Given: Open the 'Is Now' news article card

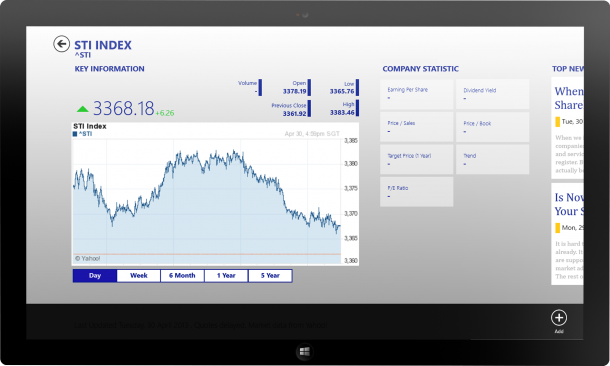Looking at the screenshot, I should [x=567, y=234].
